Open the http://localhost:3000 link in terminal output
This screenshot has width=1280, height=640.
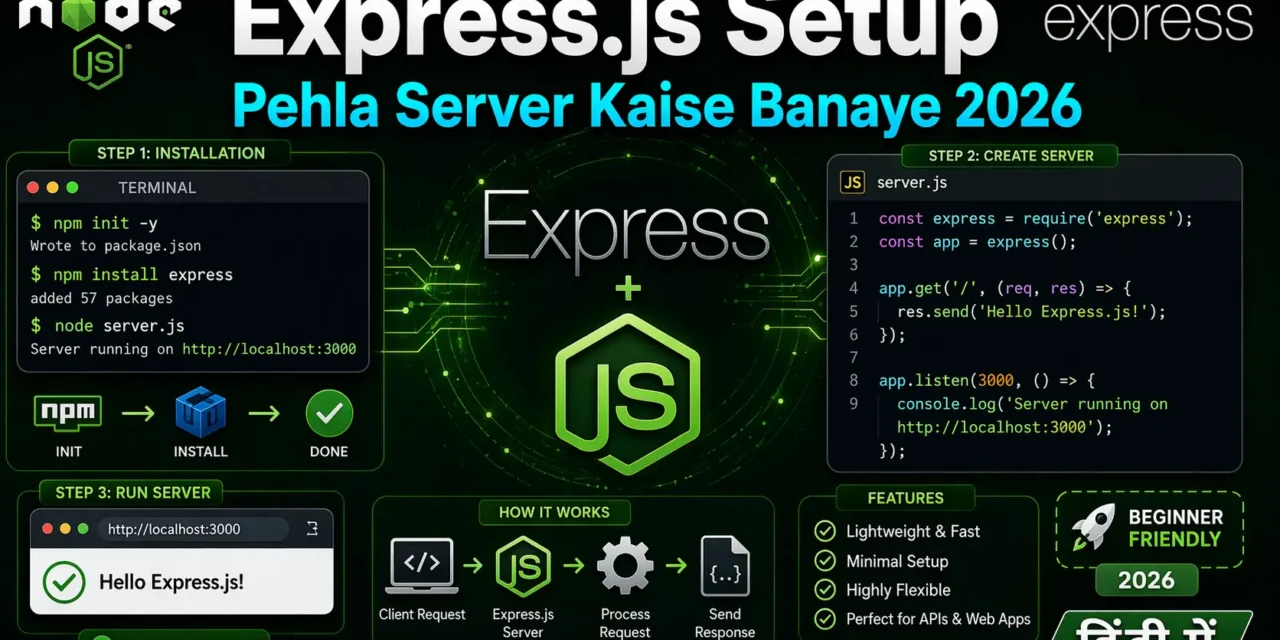tap(269, 349)
